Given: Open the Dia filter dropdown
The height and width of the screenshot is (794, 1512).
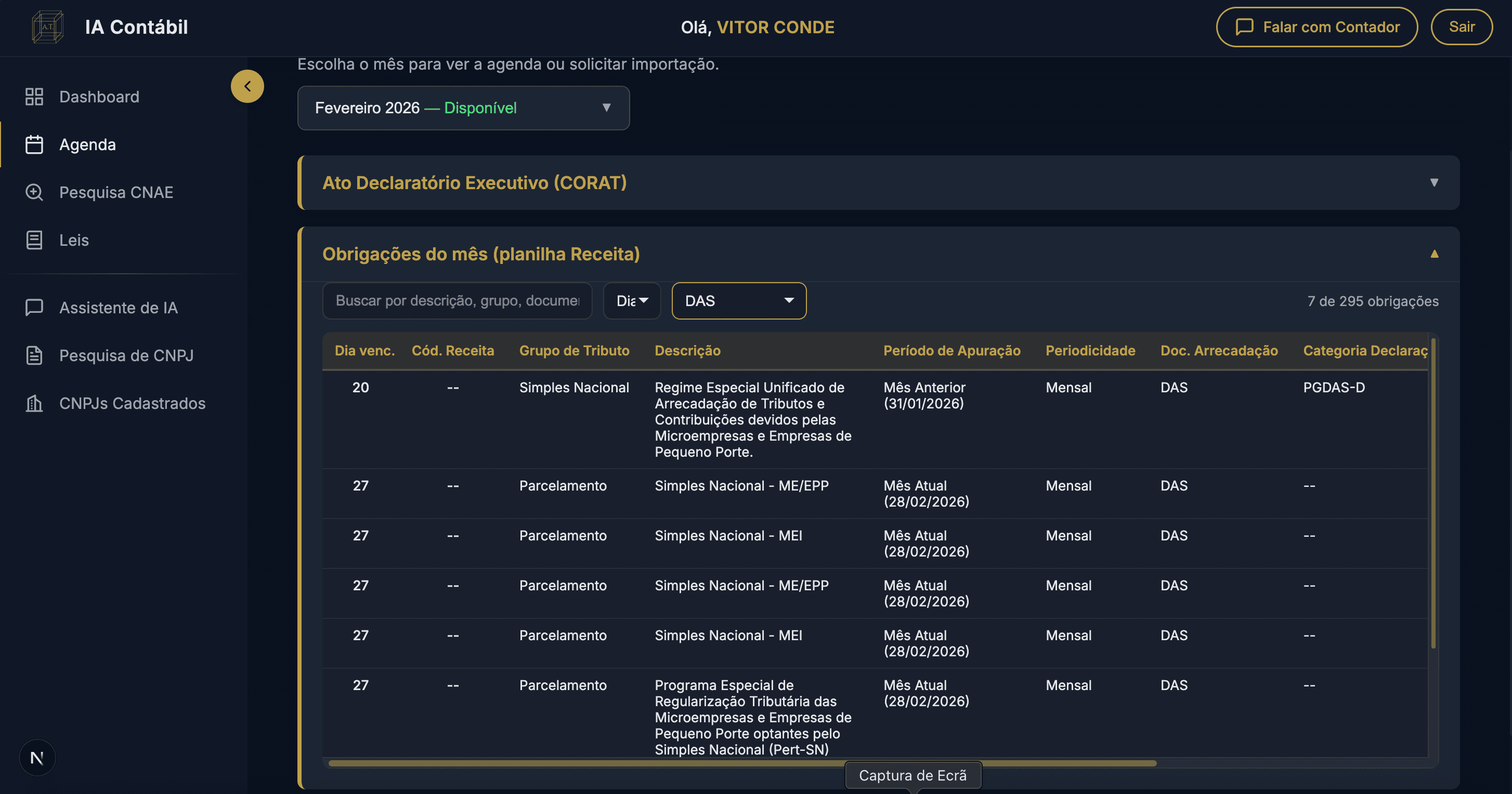Looking at the screenshot, I should (x=632, y=301).
